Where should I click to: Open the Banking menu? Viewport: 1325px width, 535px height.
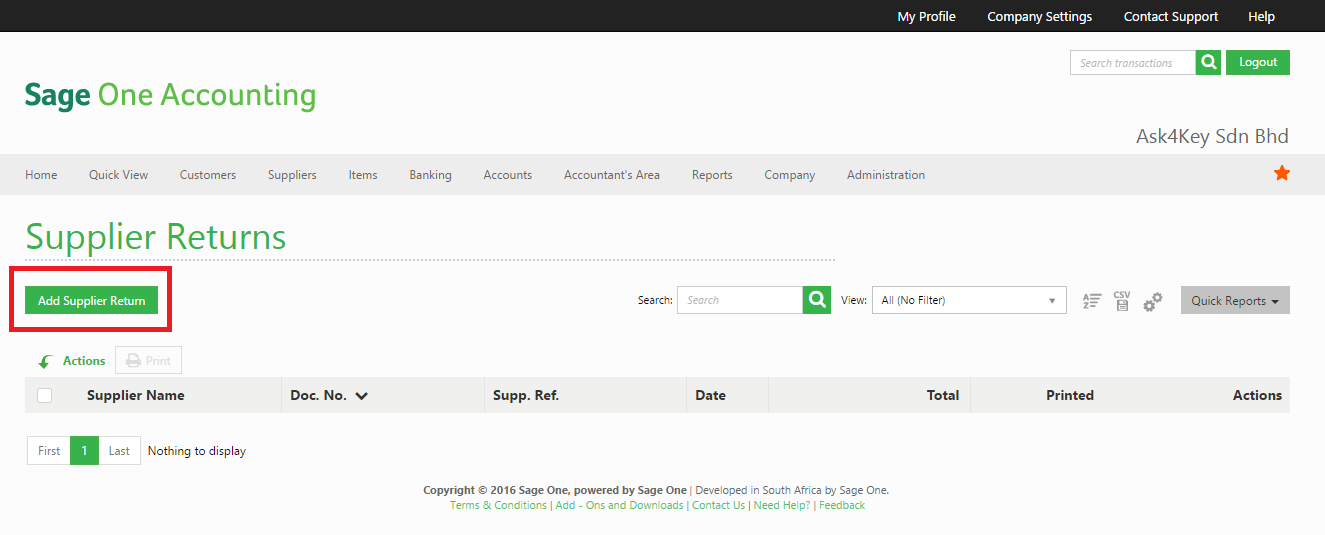tap(430, 175)
